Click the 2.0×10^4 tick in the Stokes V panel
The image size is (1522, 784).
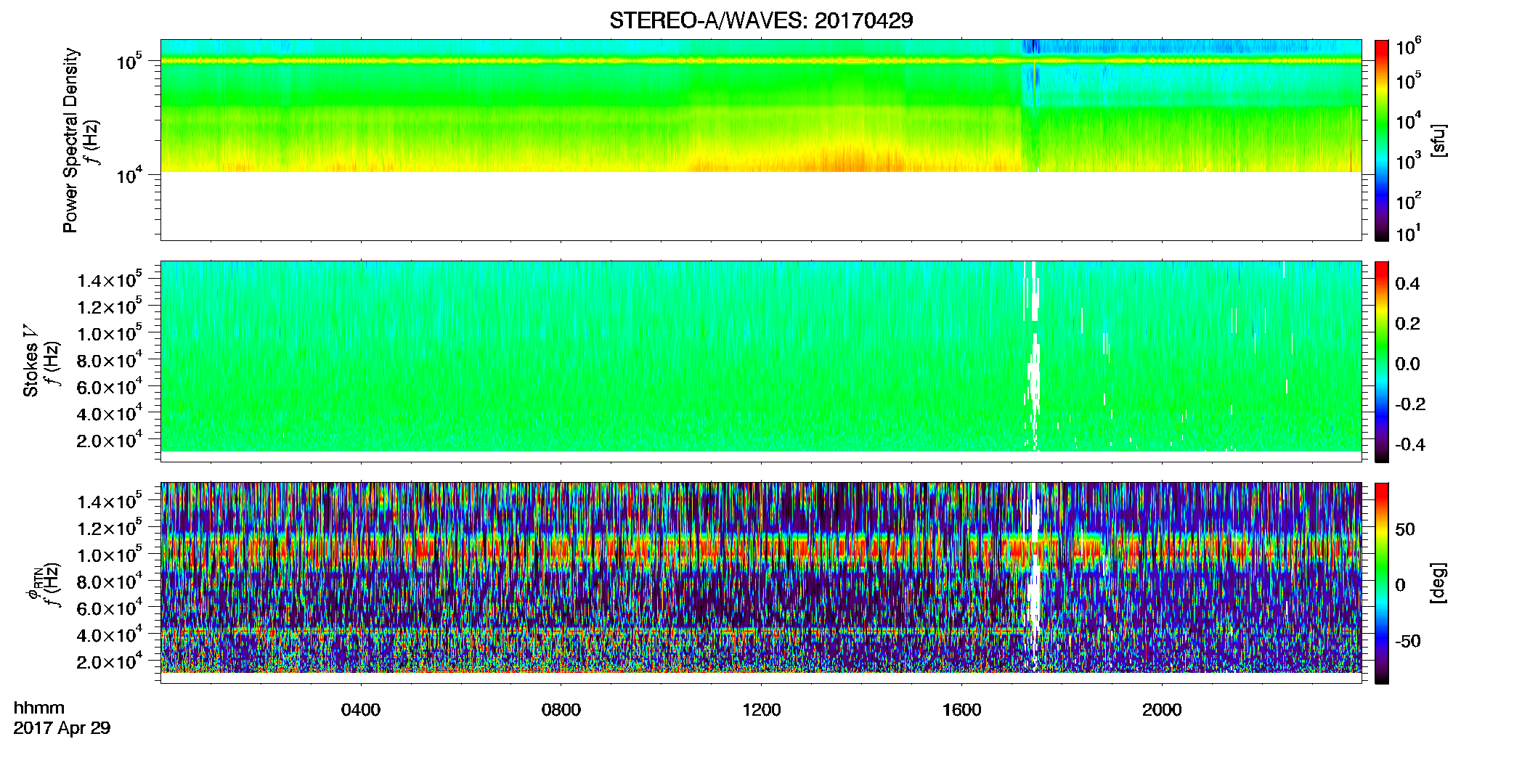[x=109, y=440]
